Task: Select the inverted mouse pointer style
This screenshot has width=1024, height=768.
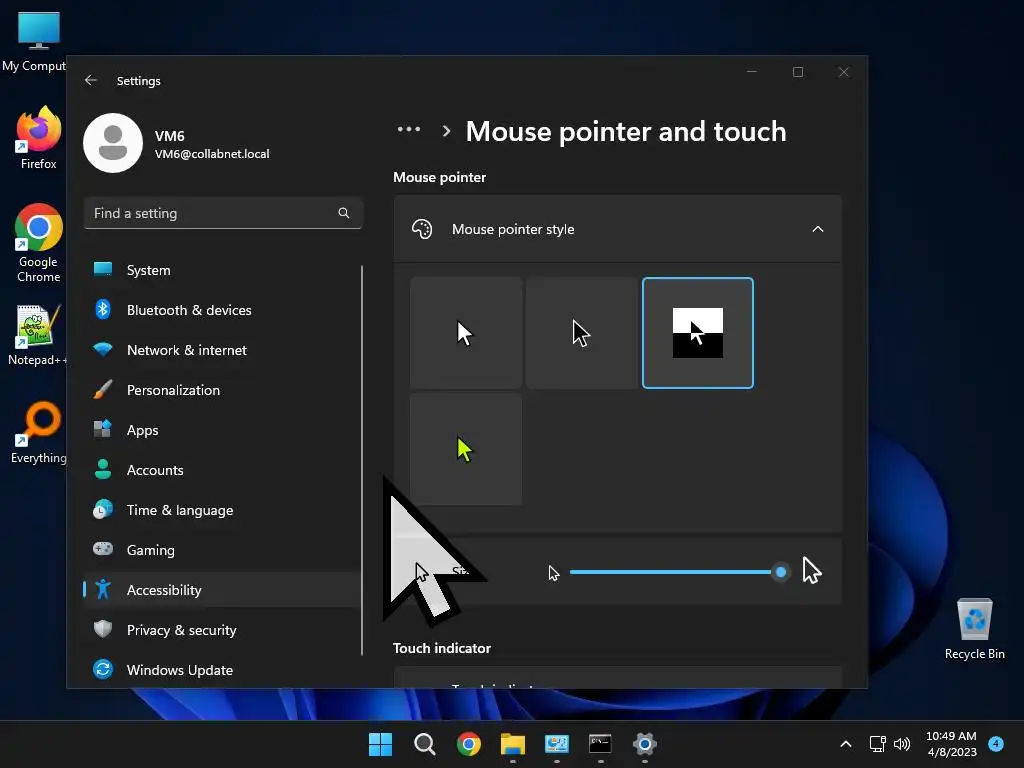Action: coord(697,333)
